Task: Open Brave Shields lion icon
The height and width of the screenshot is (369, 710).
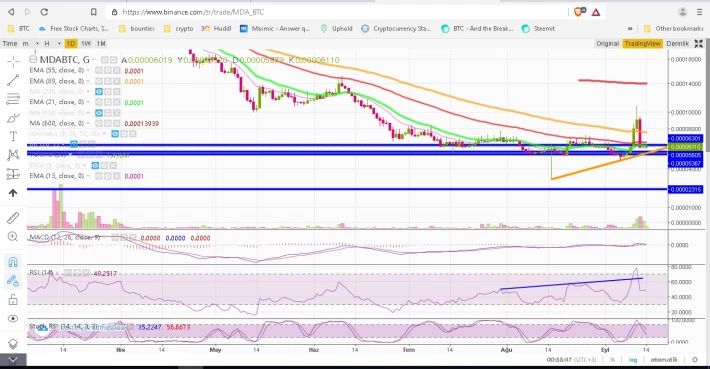Action: point(579,12)
